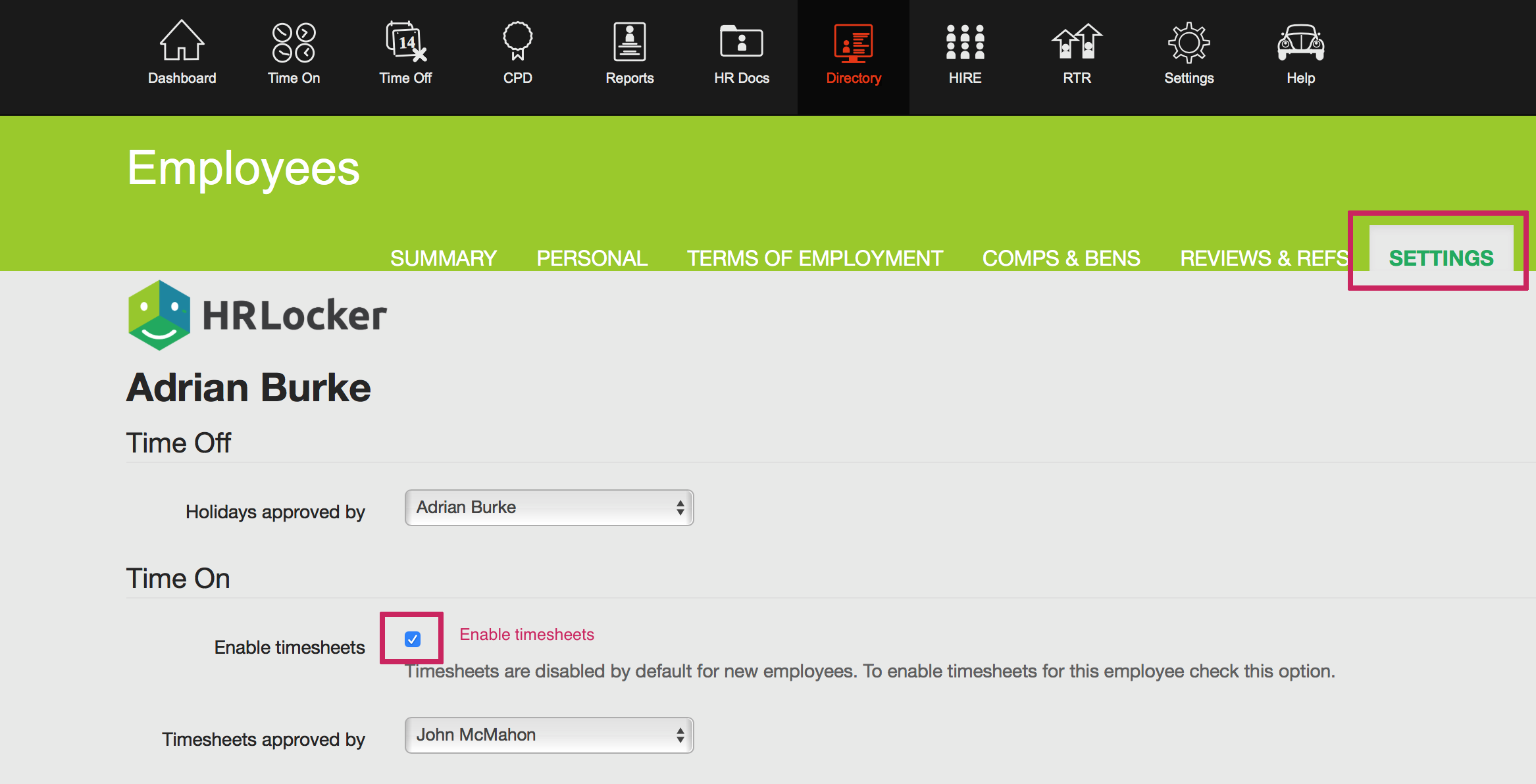Expand Timesheets approved by dropdown
This screenshot has width=1536, height=784.
point(549,735)
